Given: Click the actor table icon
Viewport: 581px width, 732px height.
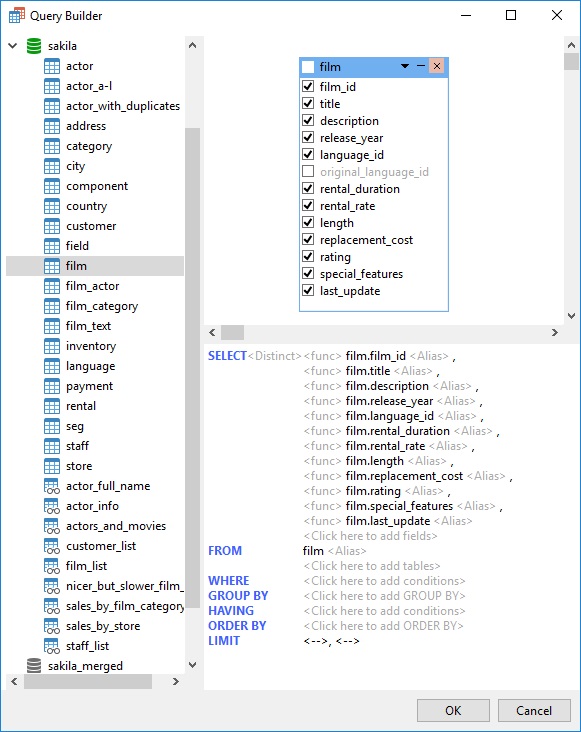Looking at the screenshot, I should tap(52, 66).
